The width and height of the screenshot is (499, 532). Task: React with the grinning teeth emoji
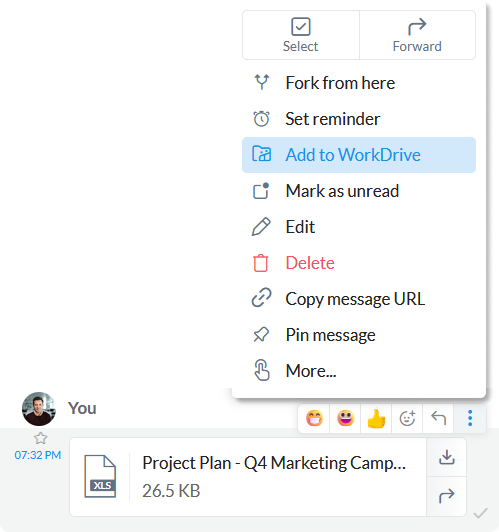point(314,418)
